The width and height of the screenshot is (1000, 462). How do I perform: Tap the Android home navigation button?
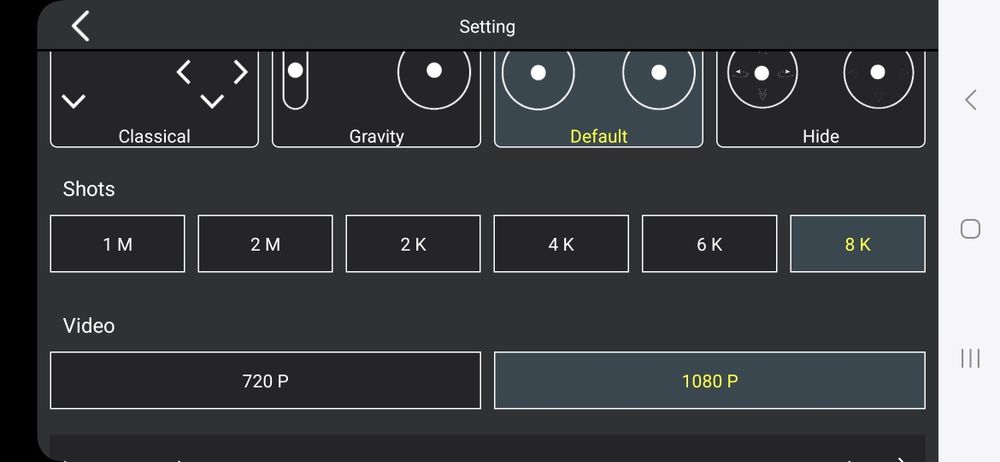(x=970, y=228)
